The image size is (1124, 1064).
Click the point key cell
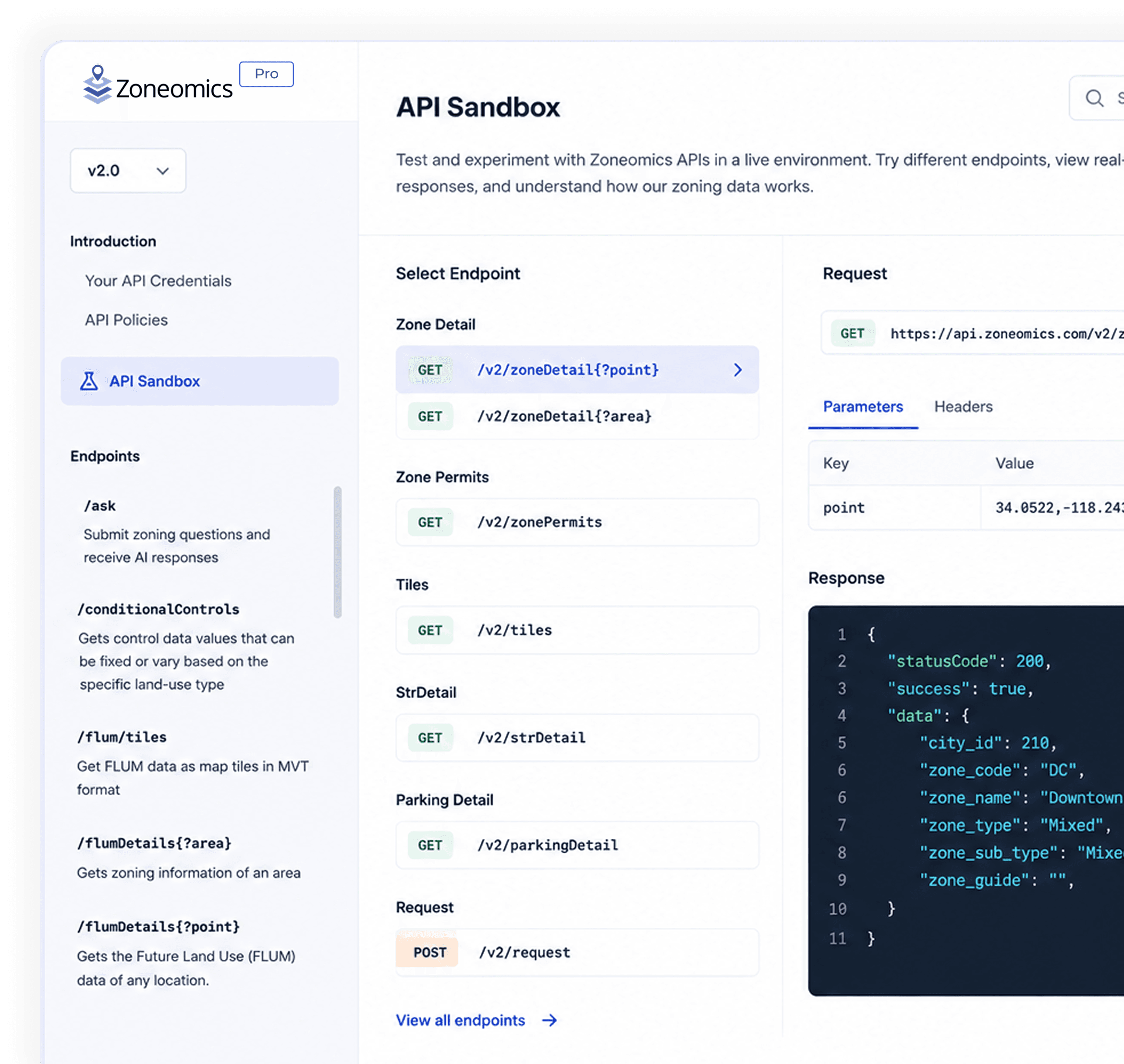tap(895, 508)
